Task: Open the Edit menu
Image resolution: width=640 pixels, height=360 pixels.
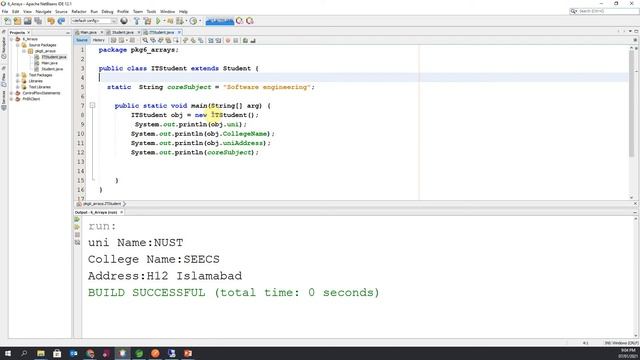Action: click(x=16, y=11)
